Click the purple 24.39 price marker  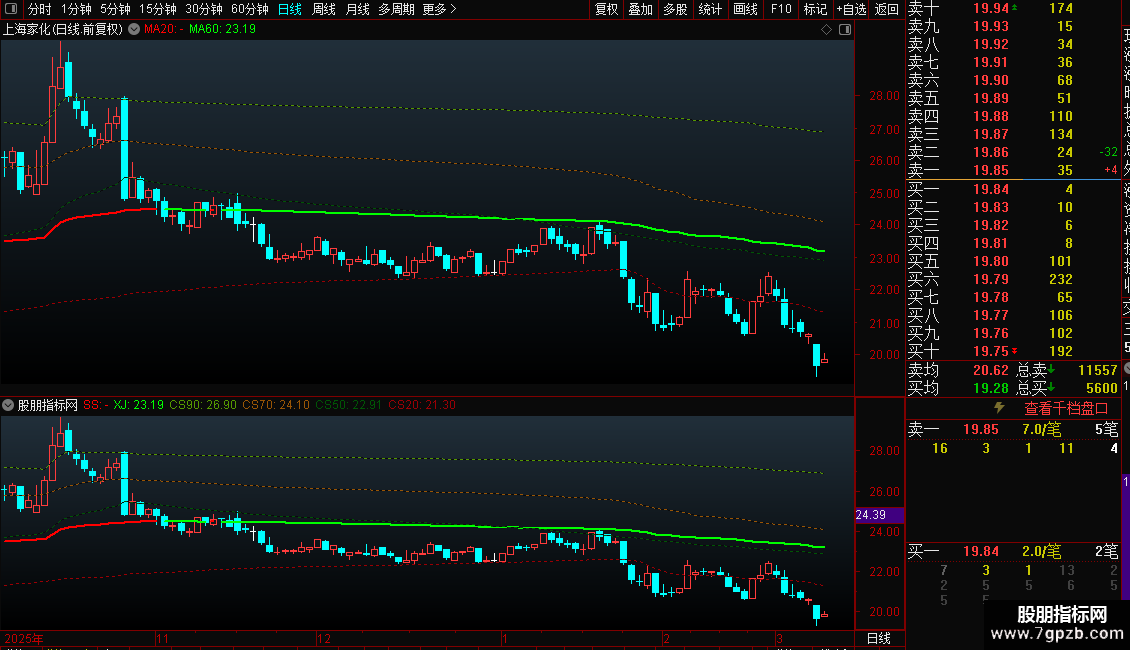coord(879,515)
